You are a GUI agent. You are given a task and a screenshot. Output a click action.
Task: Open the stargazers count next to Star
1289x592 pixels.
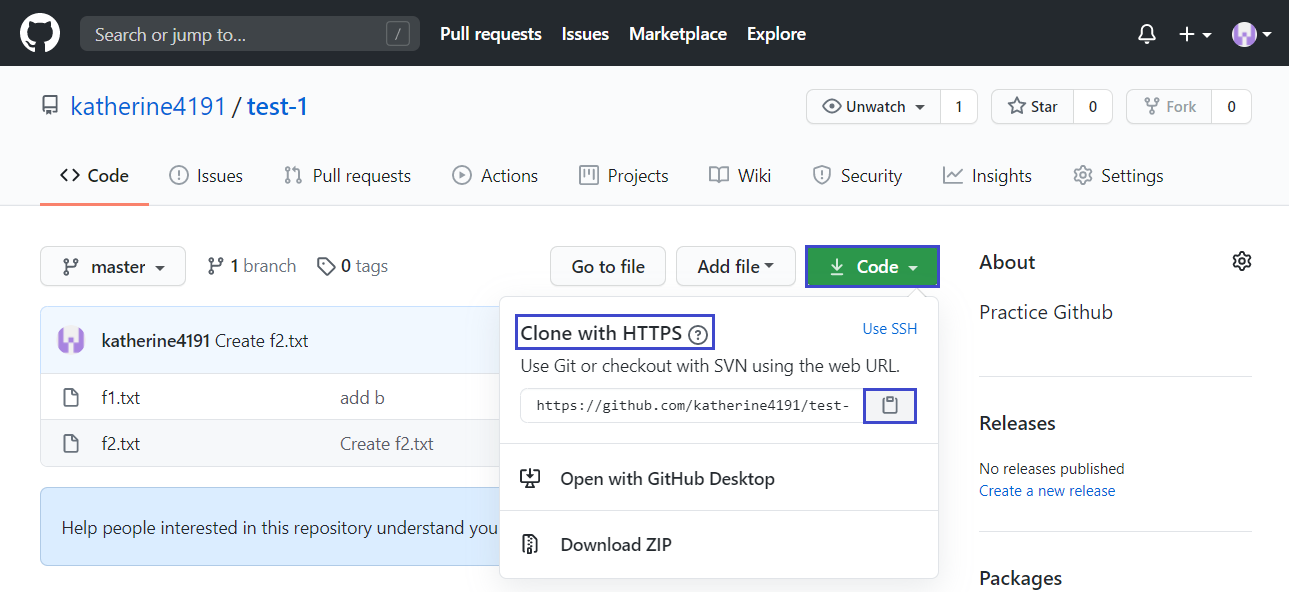pyautogui.click(x=1093, y=107)
